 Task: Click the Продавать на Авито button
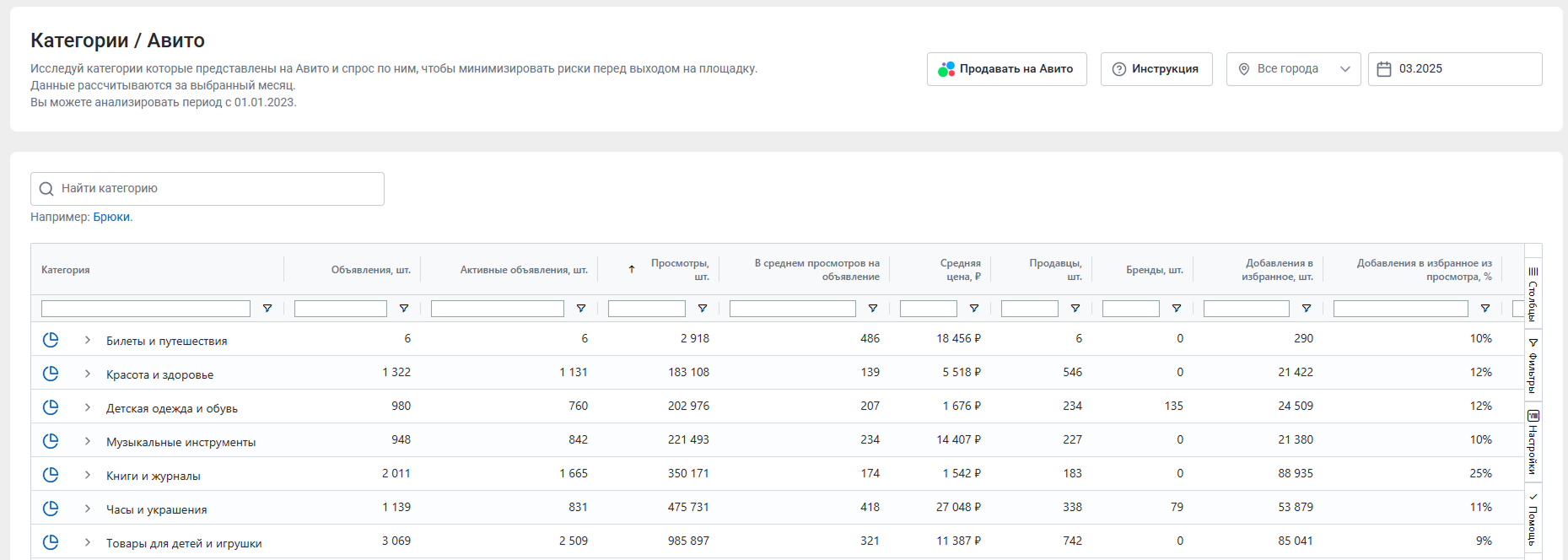(x=1006, y=69)
